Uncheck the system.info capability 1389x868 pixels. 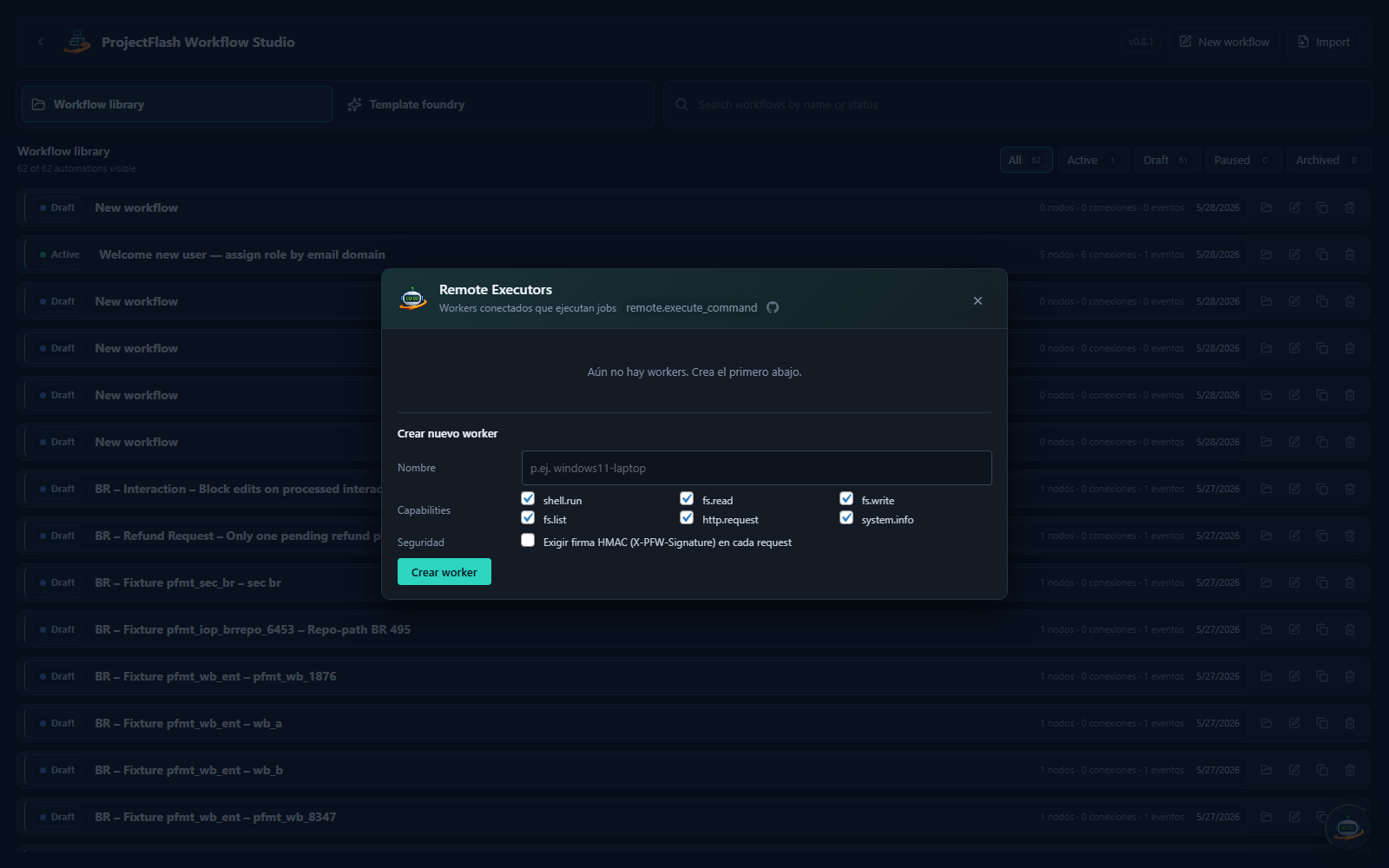click(846, 517)
